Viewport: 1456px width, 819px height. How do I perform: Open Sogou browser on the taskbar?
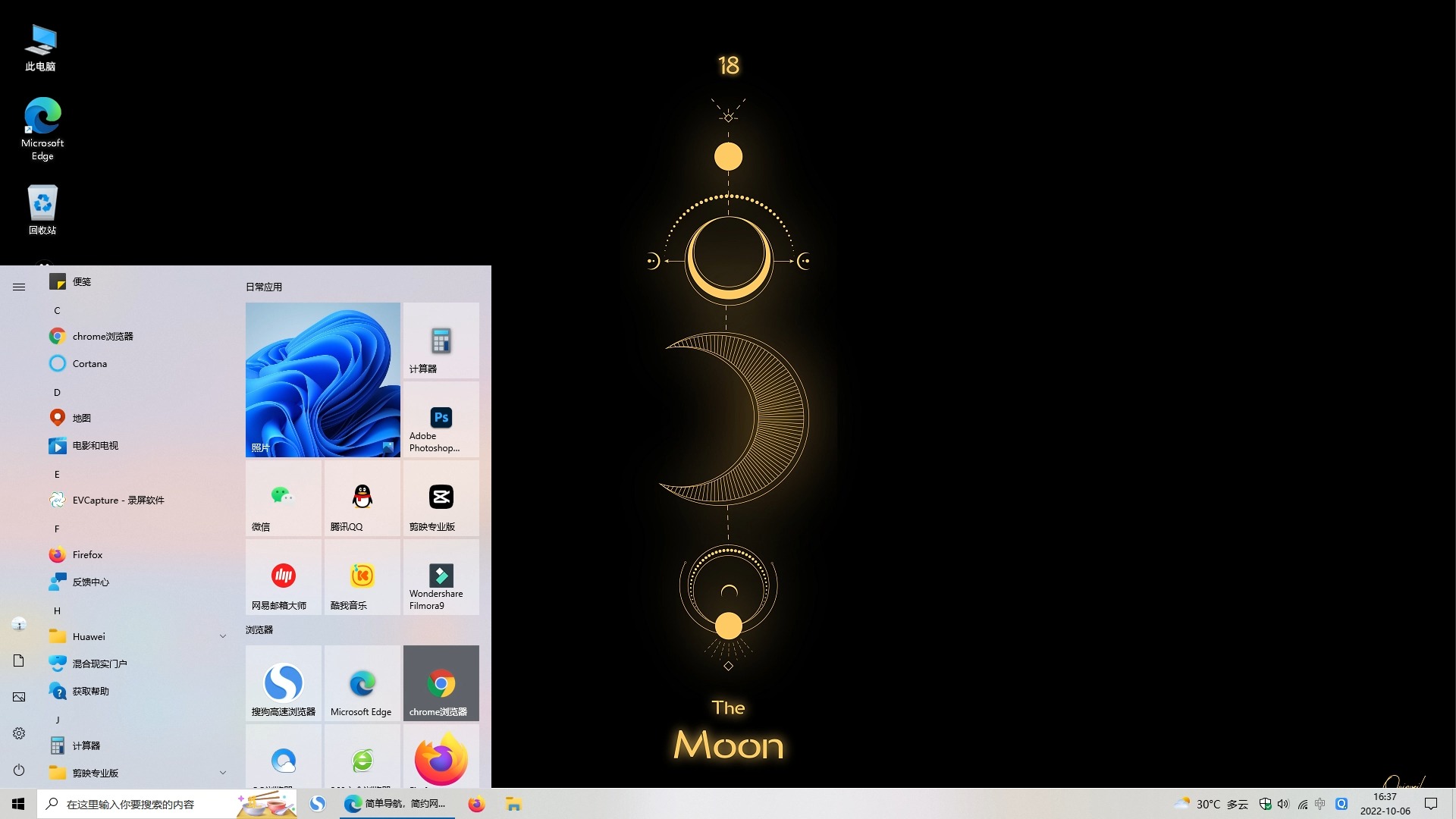[x=318, y=804]
